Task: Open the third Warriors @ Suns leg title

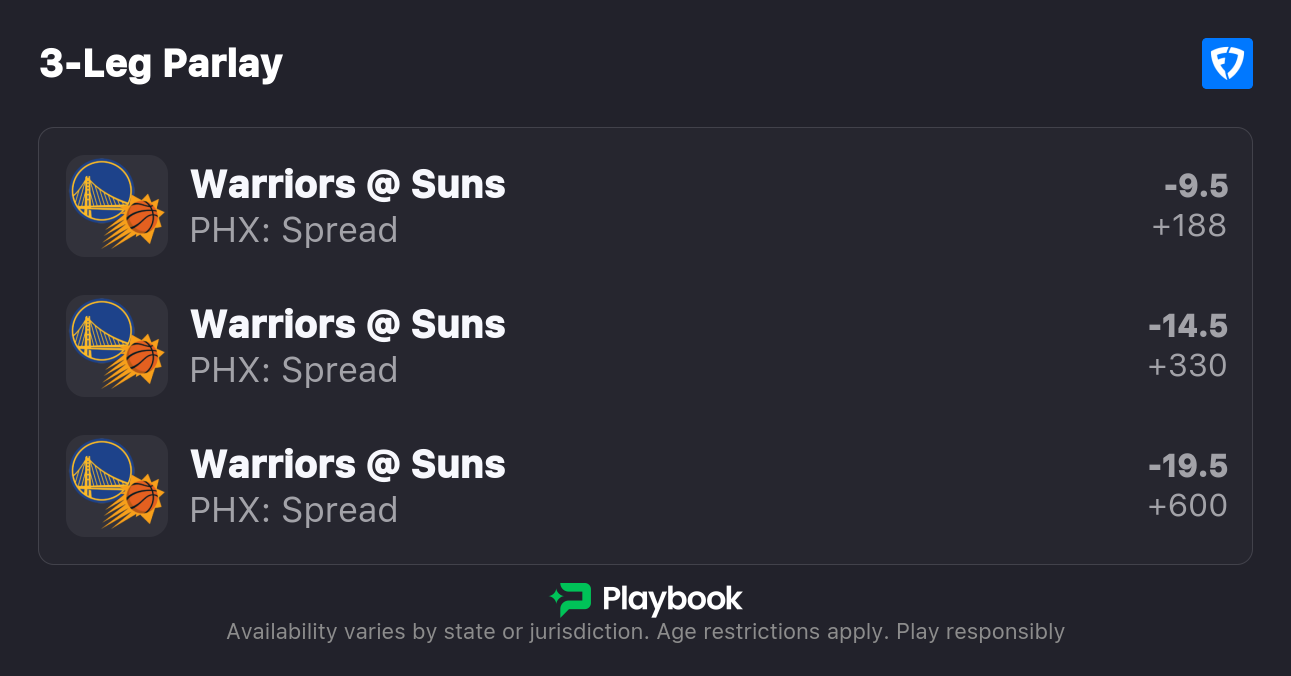Action: (348, 465)
